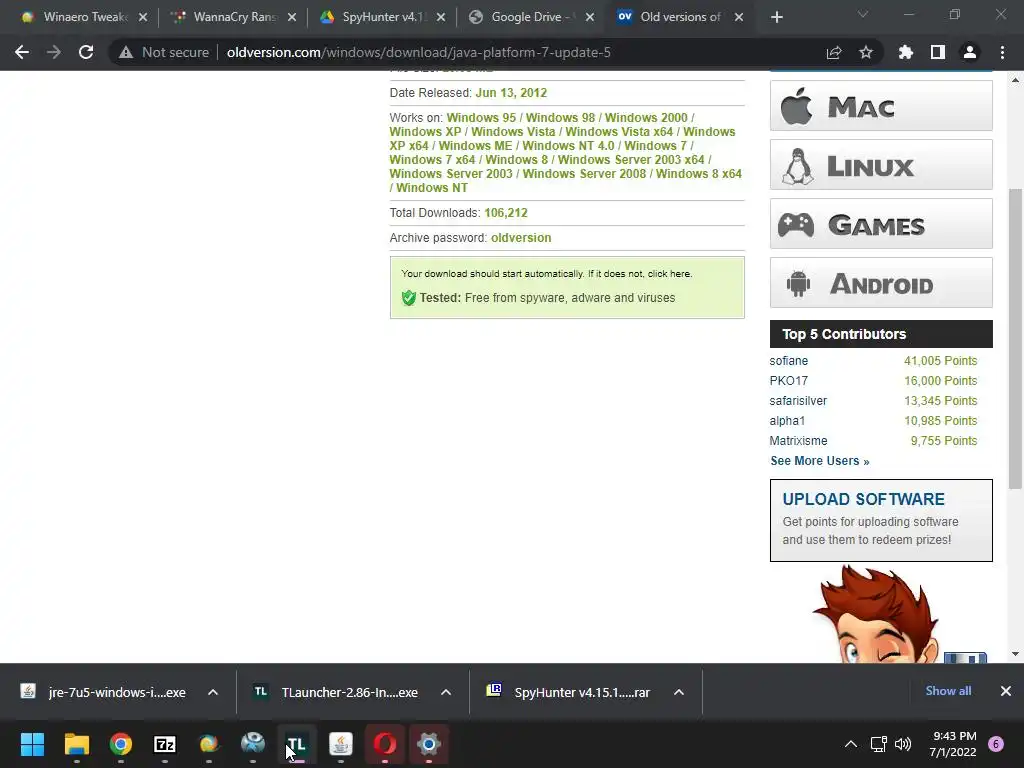This screenshot has width=1024, height=768.
Task: Open the Java taskbar icon
Action: pyautogui.click(x=341, y=744)
